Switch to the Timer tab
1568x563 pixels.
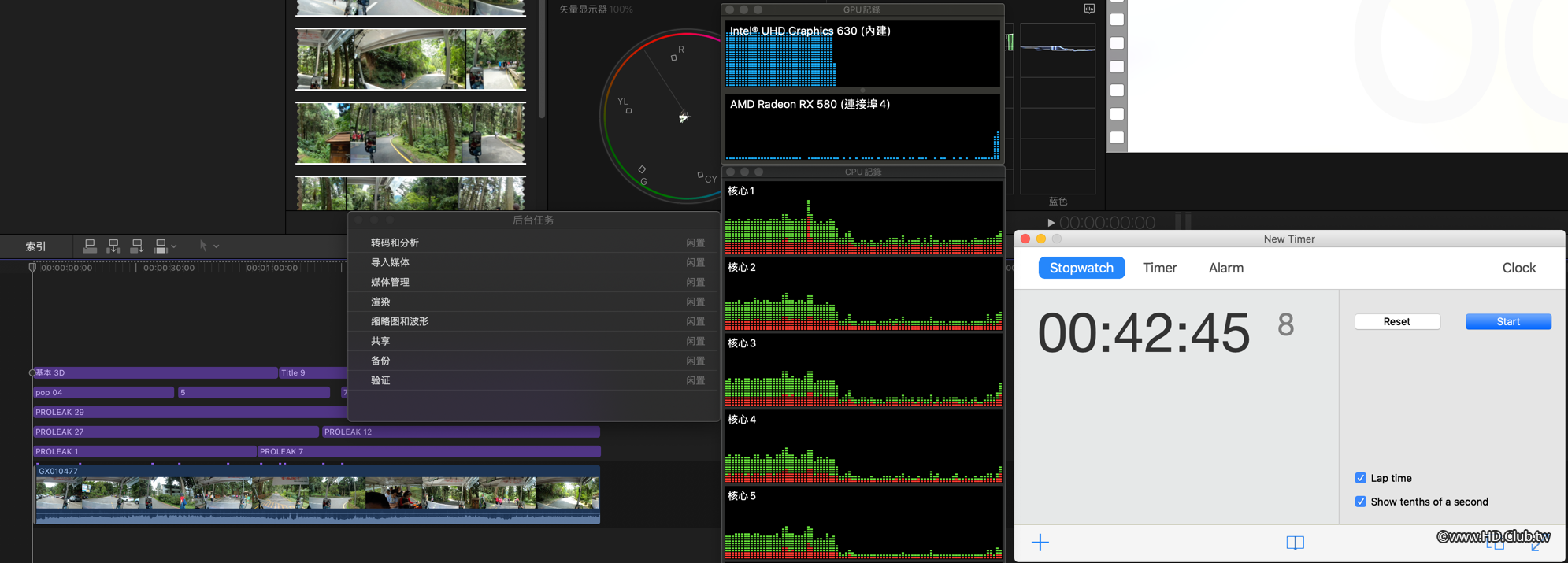pyautogui.click(x=1159, y=268)
